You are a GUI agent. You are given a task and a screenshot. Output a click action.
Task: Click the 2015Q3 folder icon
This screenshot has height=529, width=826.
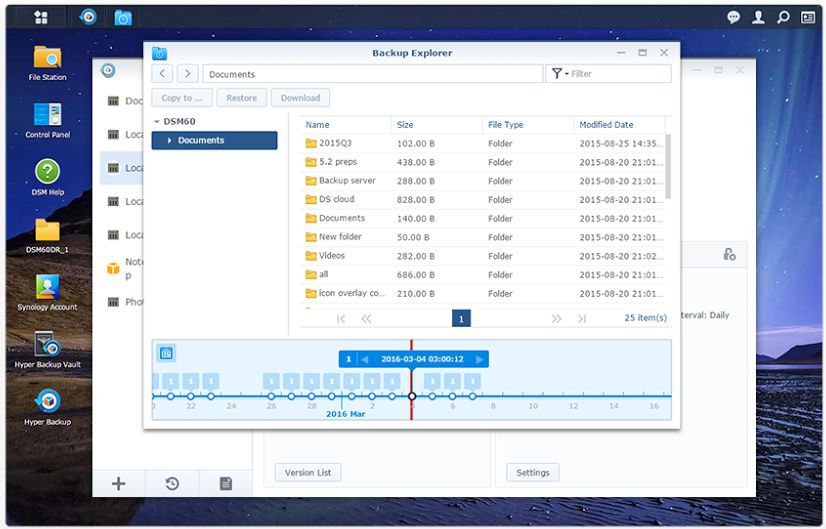click(x=311, y=143)
